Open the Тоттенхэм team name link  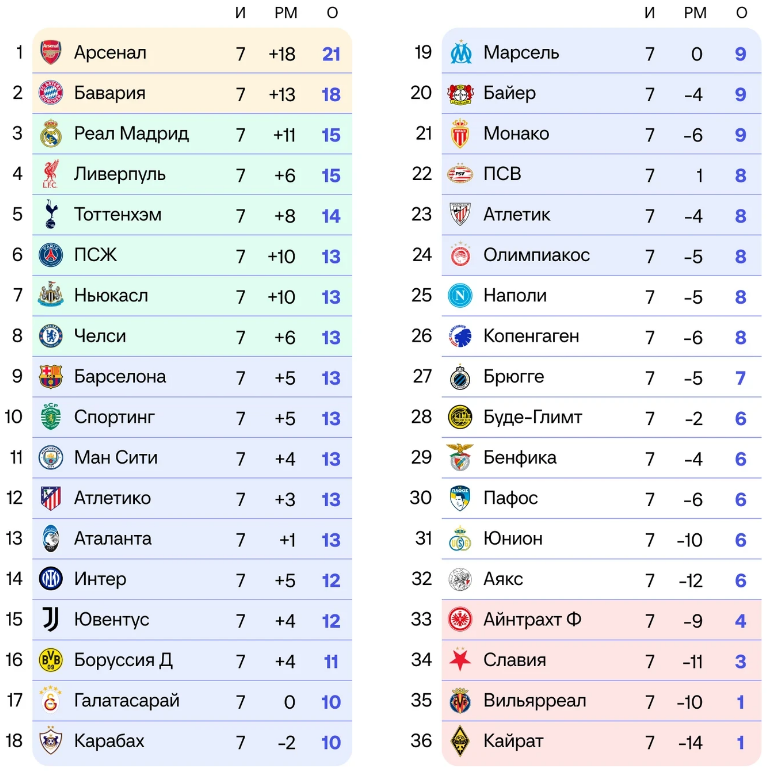pos(117,215)
